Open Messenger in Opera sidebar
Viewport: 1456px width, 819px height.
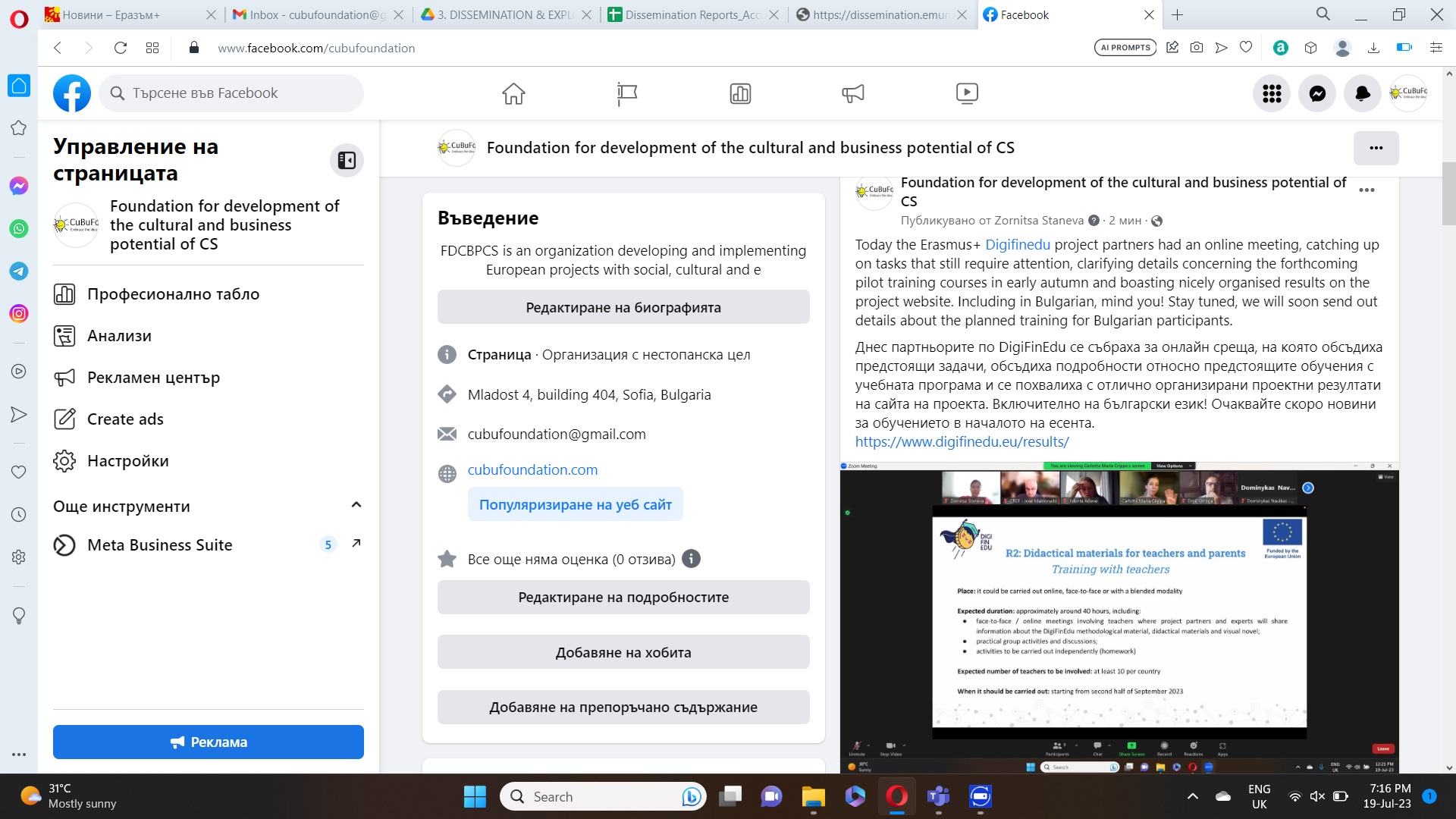(x=19, y=186)
